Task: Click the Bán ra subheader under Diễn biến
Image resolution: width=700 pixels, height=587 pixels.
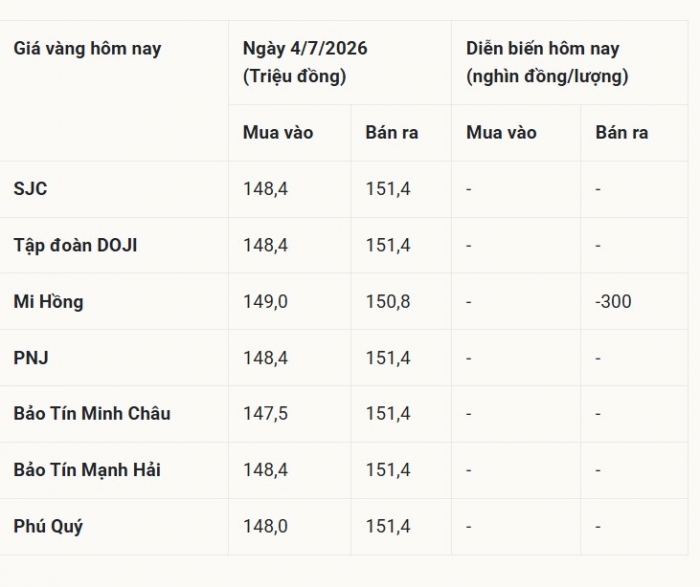Action: [x=621, y=133]
